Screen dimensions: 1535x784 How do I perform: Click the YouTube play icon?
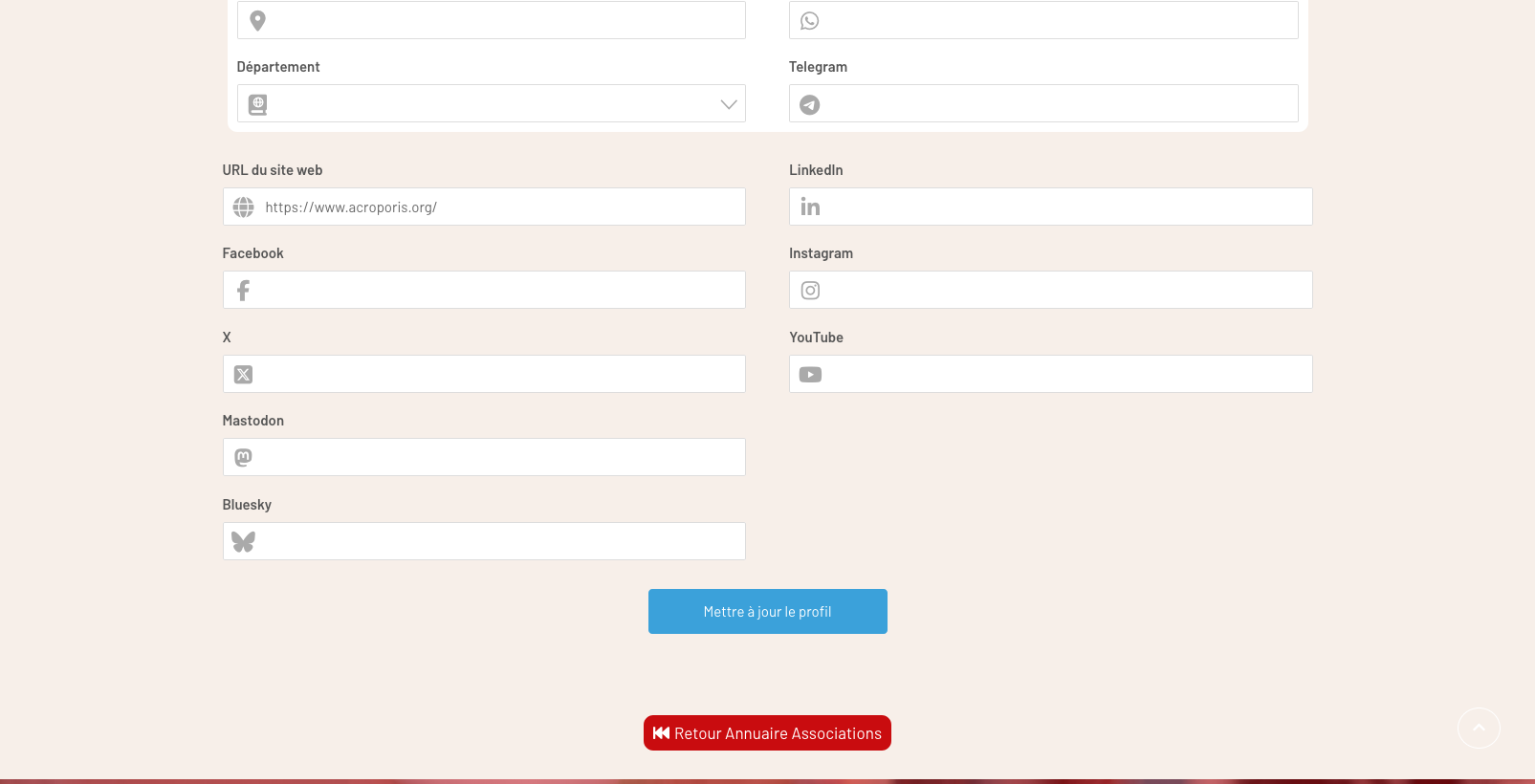[x=810, y=375]
